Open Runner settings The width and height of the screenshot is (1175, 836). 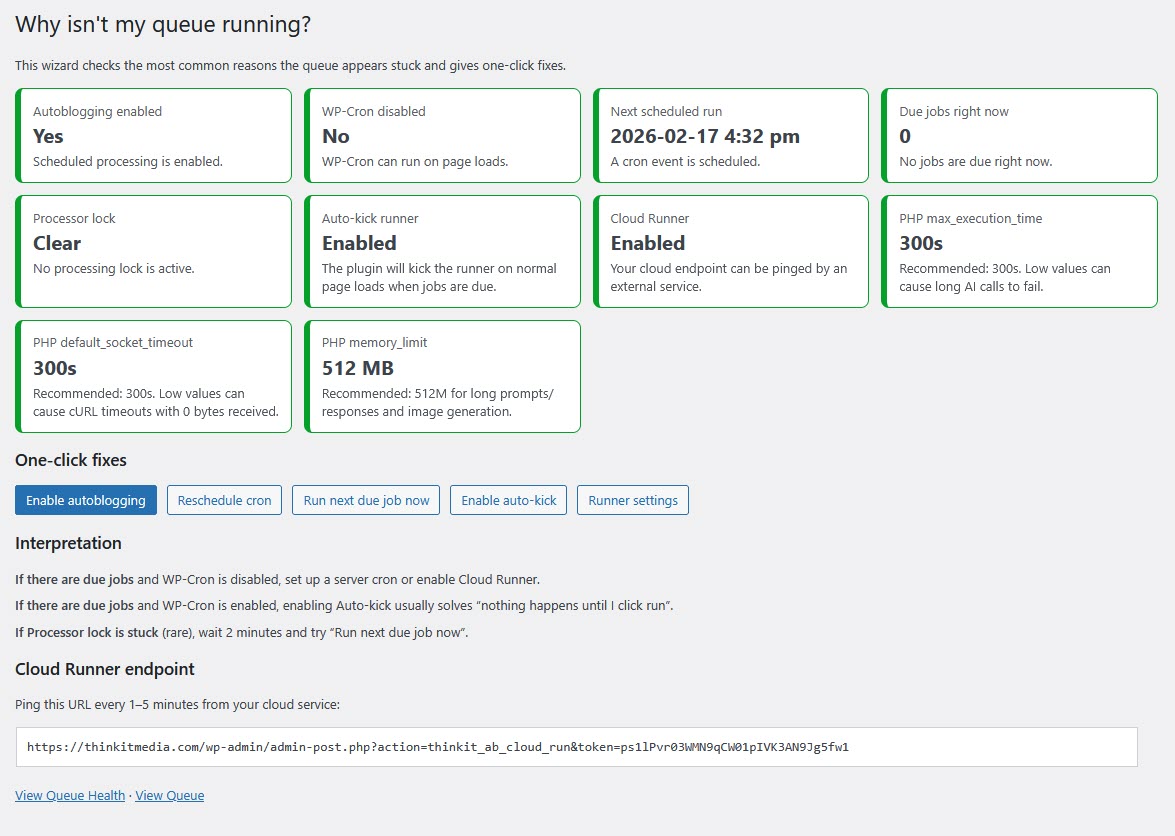(x=632, y=500)
